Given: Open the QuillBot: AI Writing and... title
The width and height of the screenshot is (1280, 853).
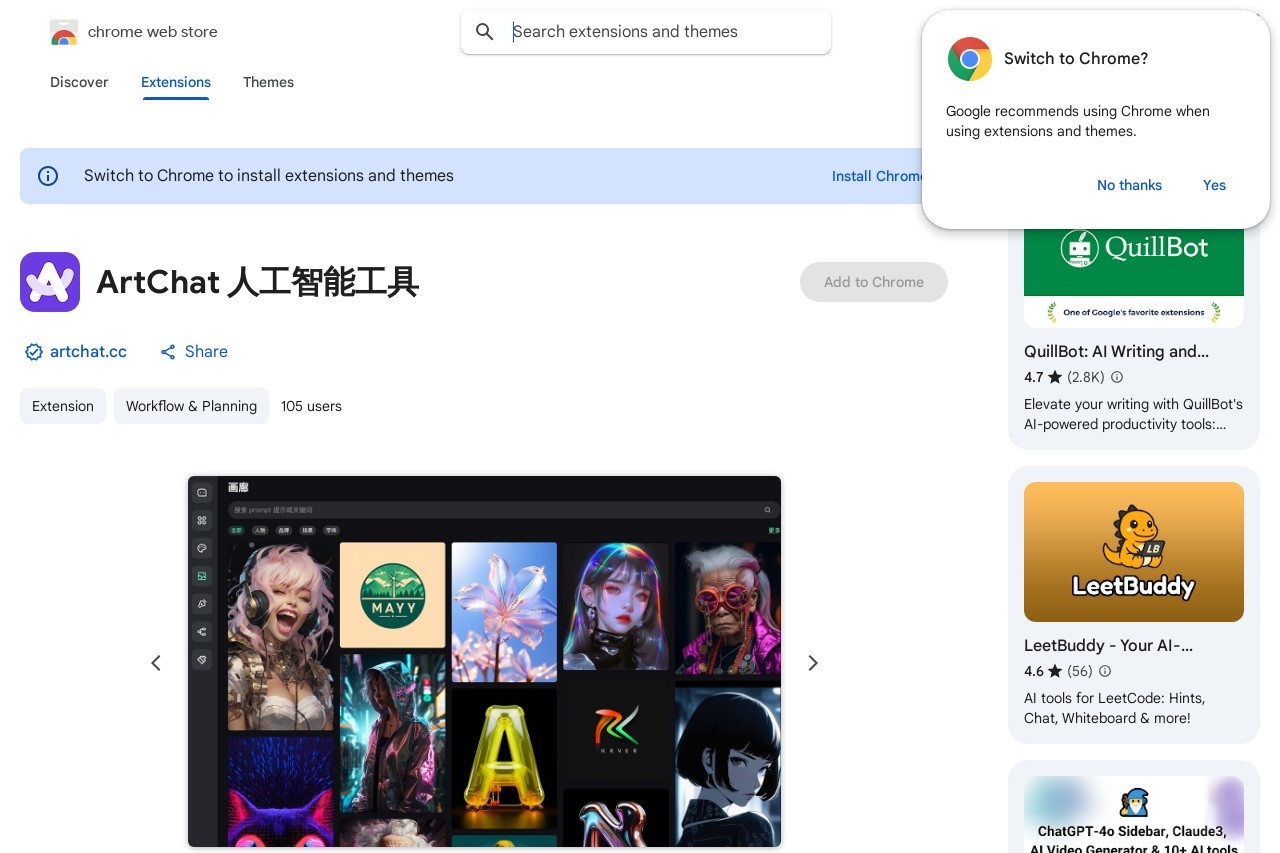Looking at the screenshot, I should click(x=1116, y=351).
